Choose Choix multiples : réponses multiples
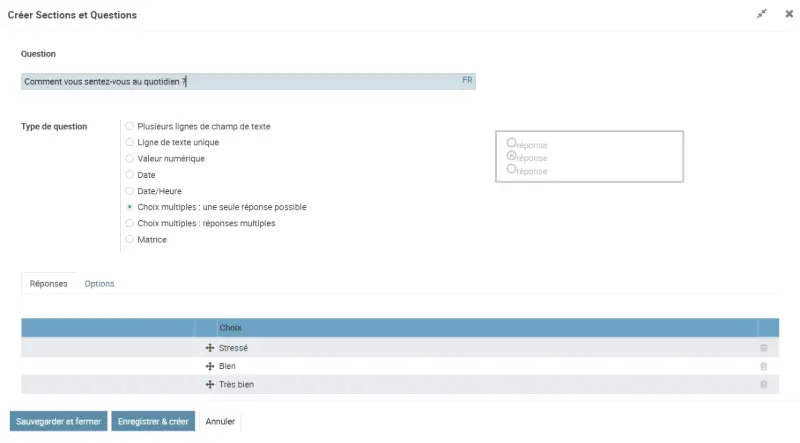This screenshot has height=443, width=800. tap(130, 223)
